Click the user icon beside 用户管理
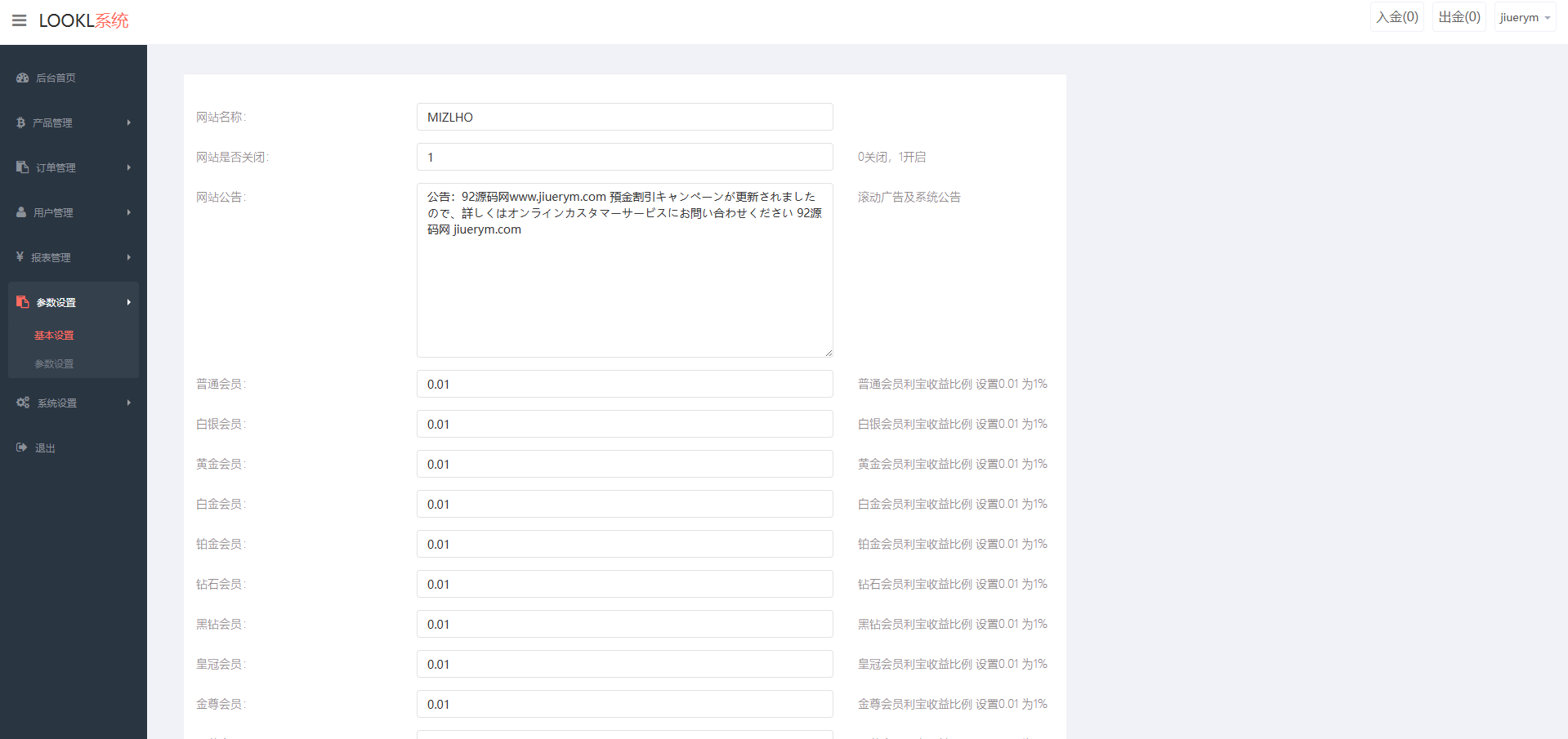The image size is (1568, 739). [21, 212]
